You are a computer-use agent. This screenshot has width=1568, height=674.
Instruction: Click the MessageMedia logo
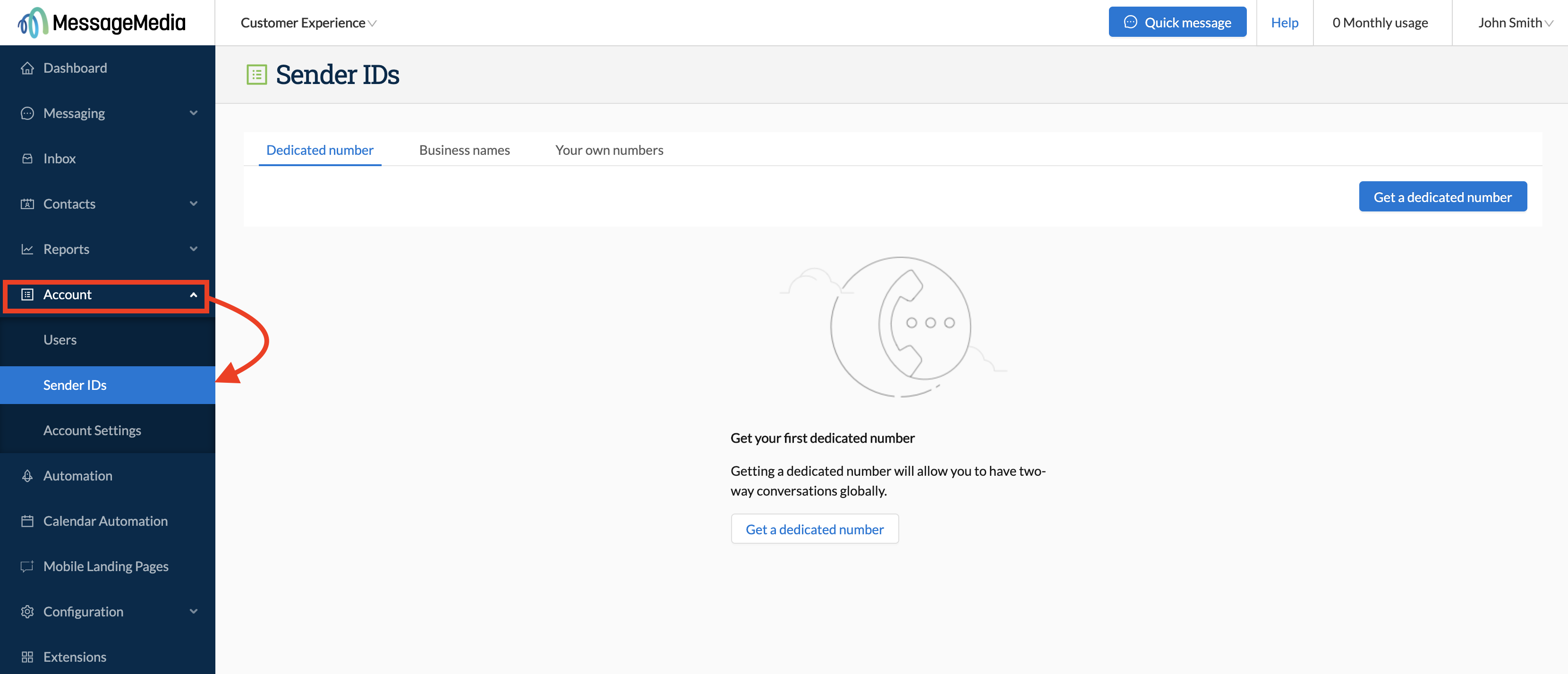(102, 23)
